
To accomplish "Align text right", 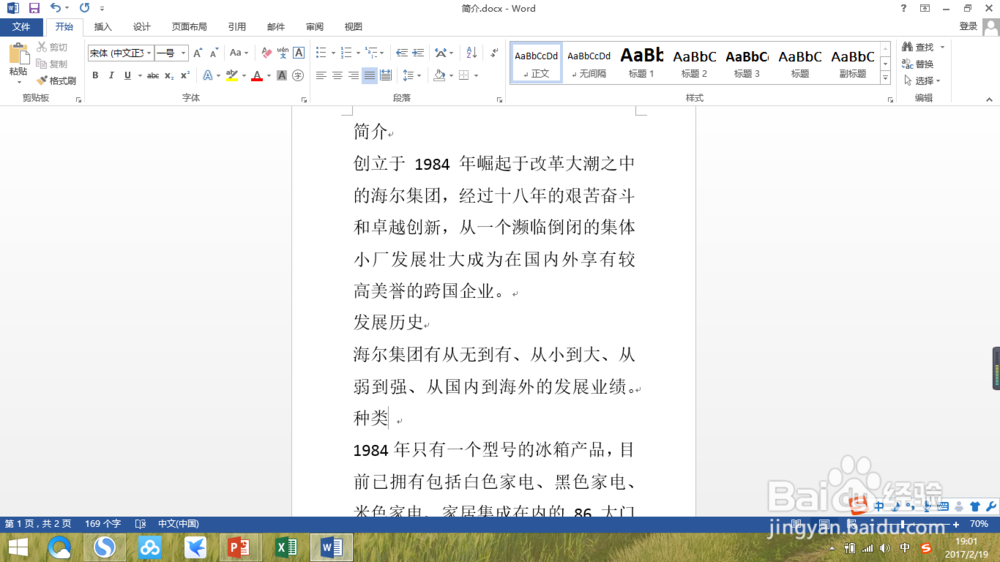I will click(353, 76).
